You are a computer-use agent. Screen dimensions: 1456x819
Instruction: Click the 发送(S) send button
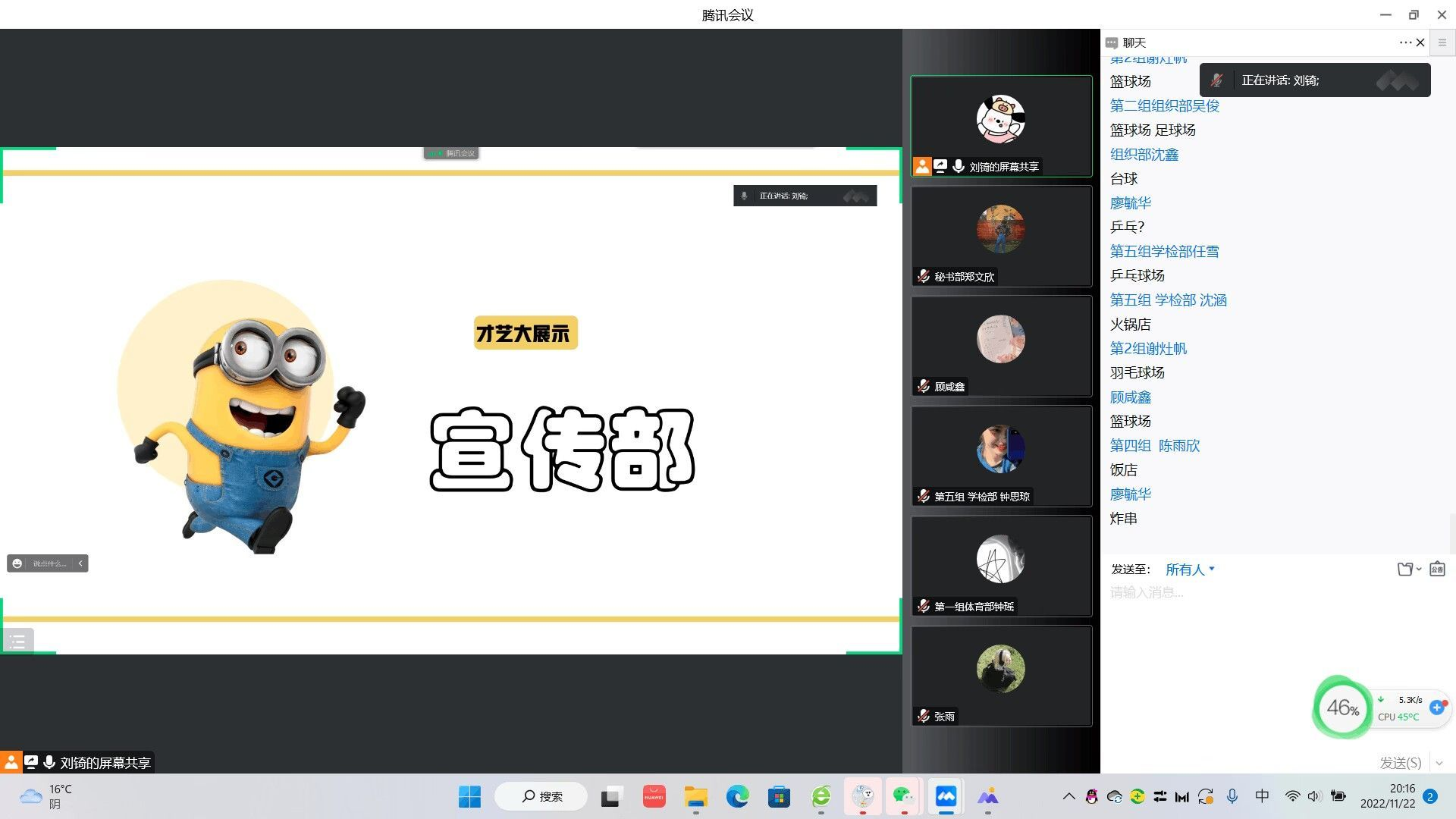1400,762
